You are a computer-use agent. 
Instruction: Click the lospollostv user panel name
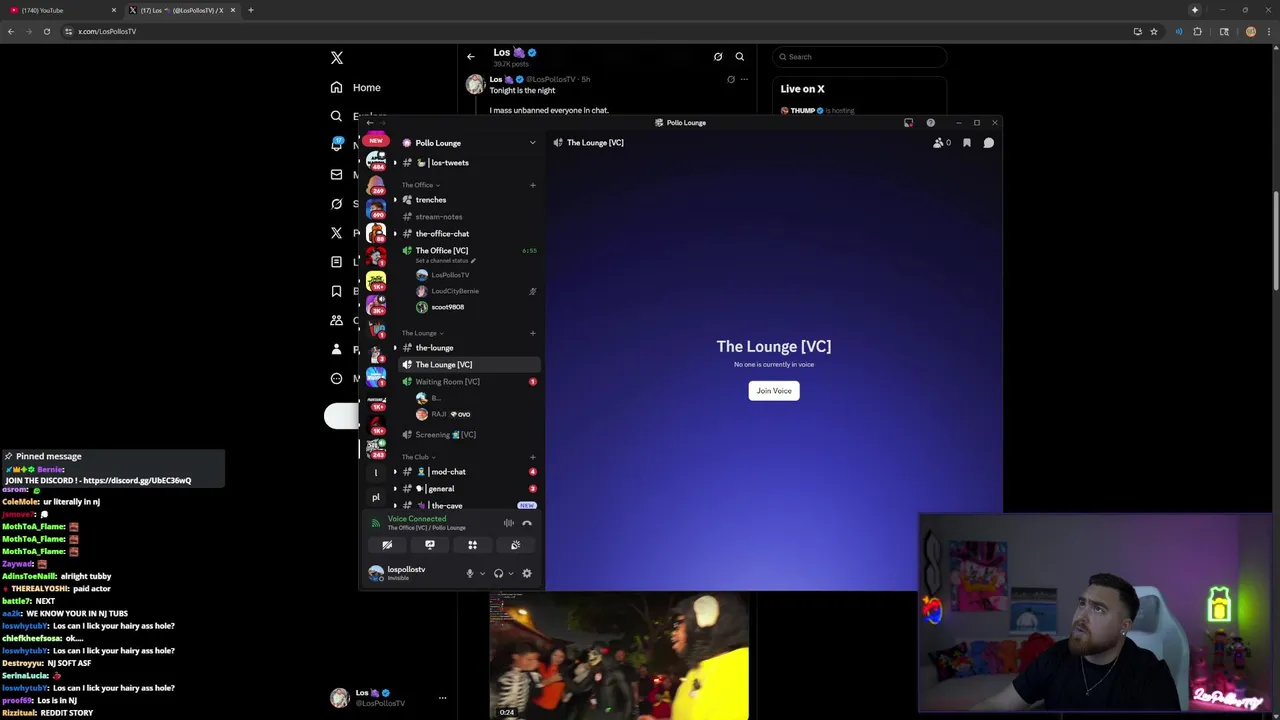click(x=406, y=570)
